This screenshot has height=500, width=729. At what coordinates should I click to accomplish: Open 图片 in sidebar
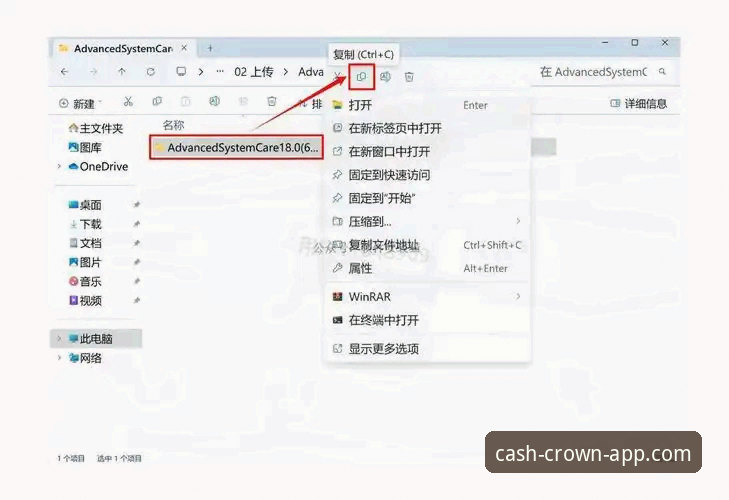click(85, 262)
